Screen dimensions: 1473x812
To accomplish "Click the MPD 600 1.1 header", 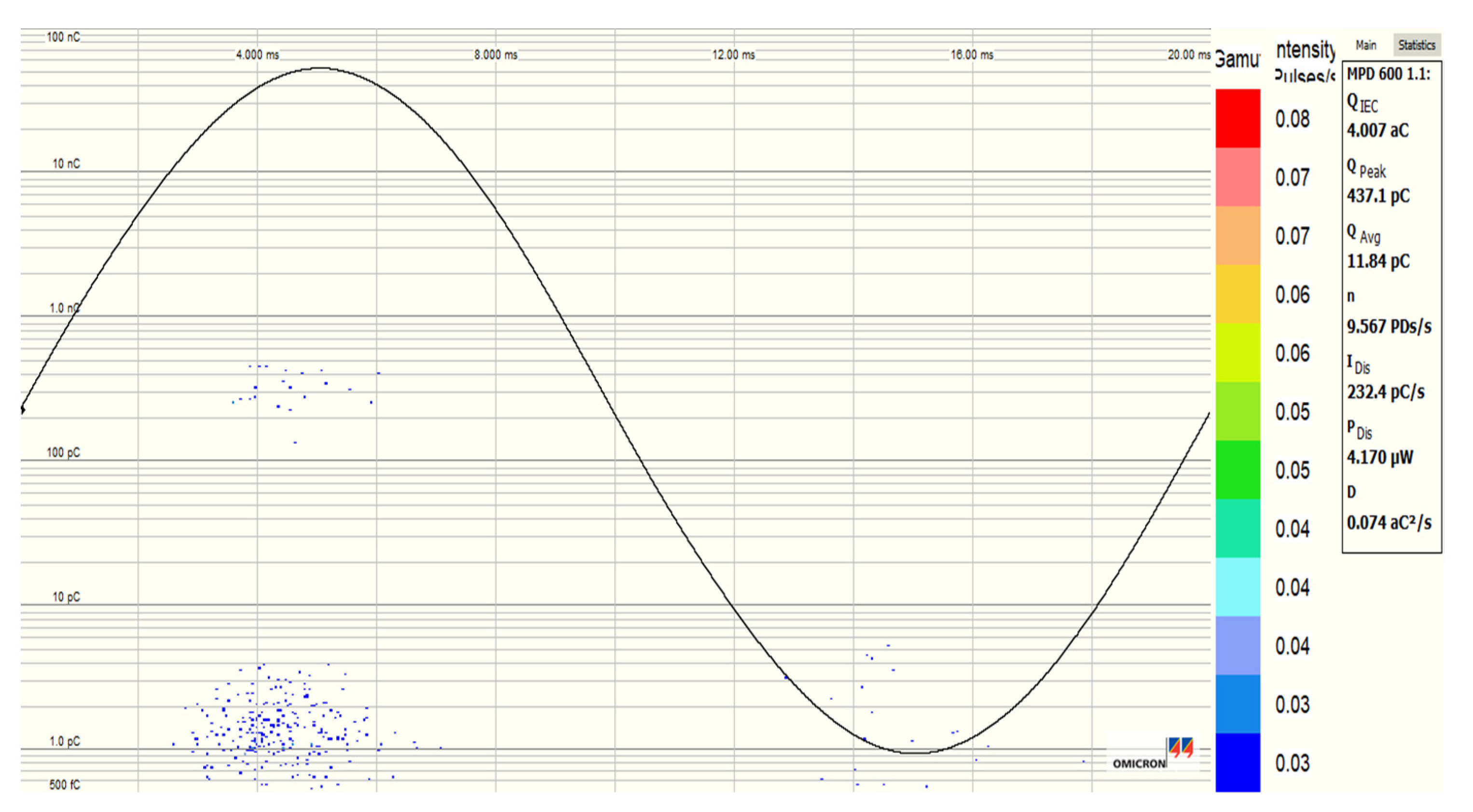I will [x=1389, y=74].
